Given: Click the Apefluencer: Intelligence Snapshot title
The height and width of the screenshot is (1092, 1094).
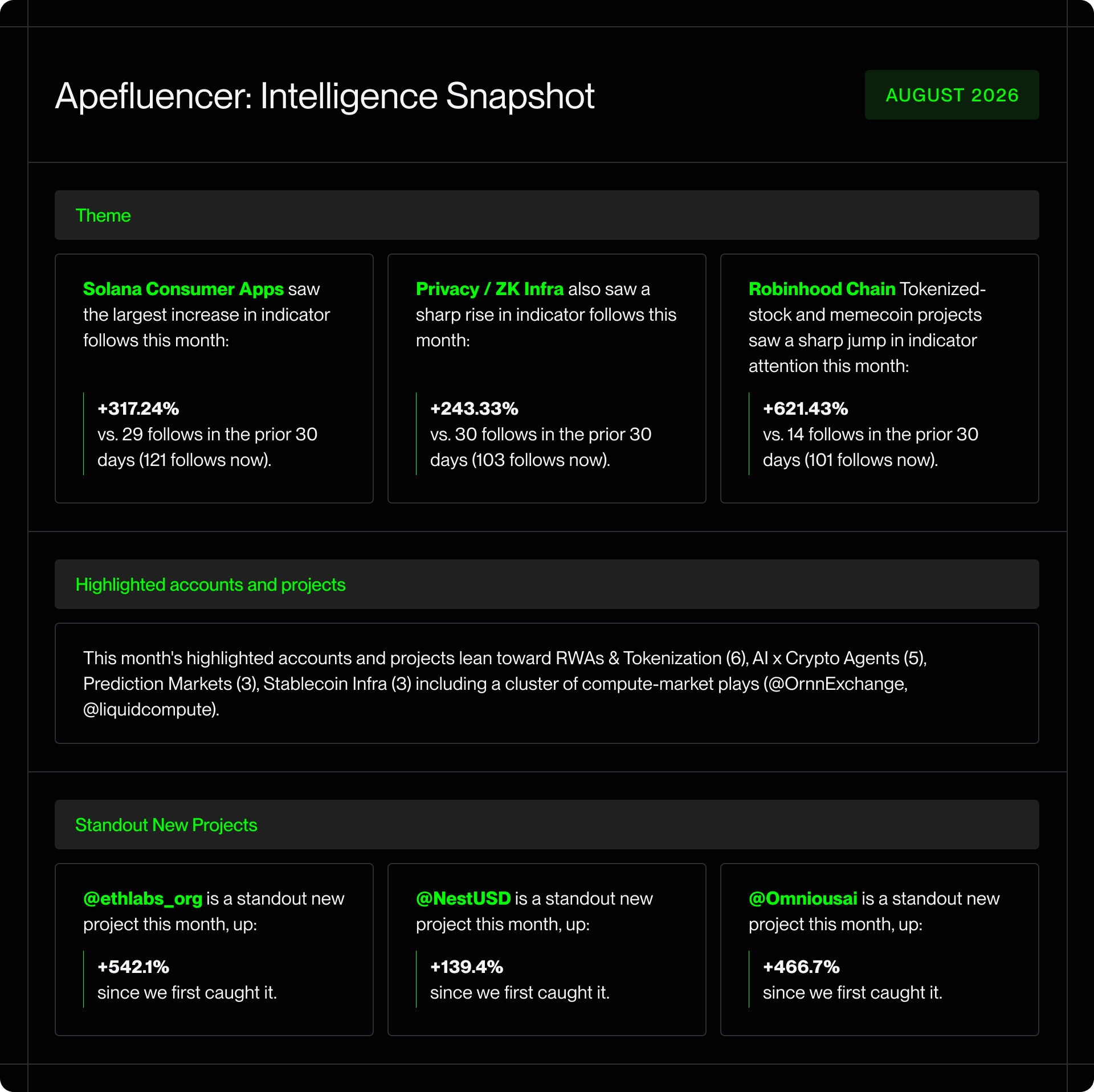Looking at the screenshot, I should [x=325, y=96].
